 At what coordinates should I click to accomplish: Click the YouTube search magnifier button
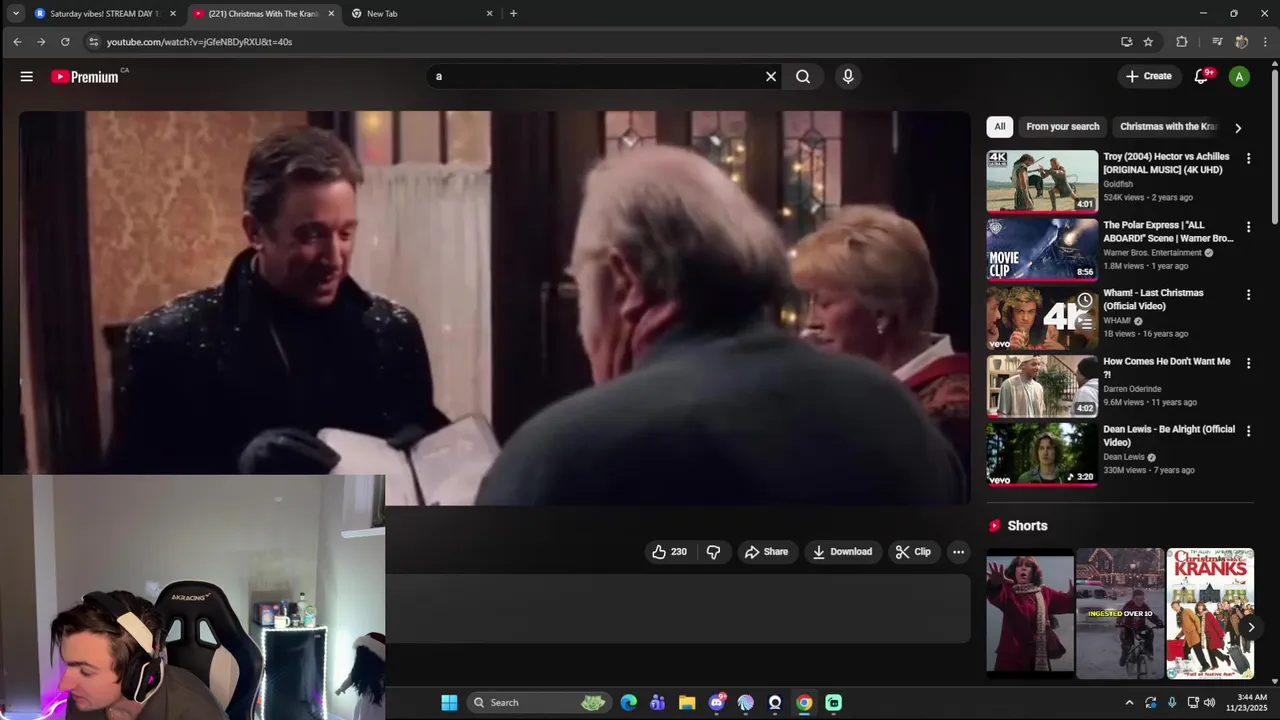(803, 76)
